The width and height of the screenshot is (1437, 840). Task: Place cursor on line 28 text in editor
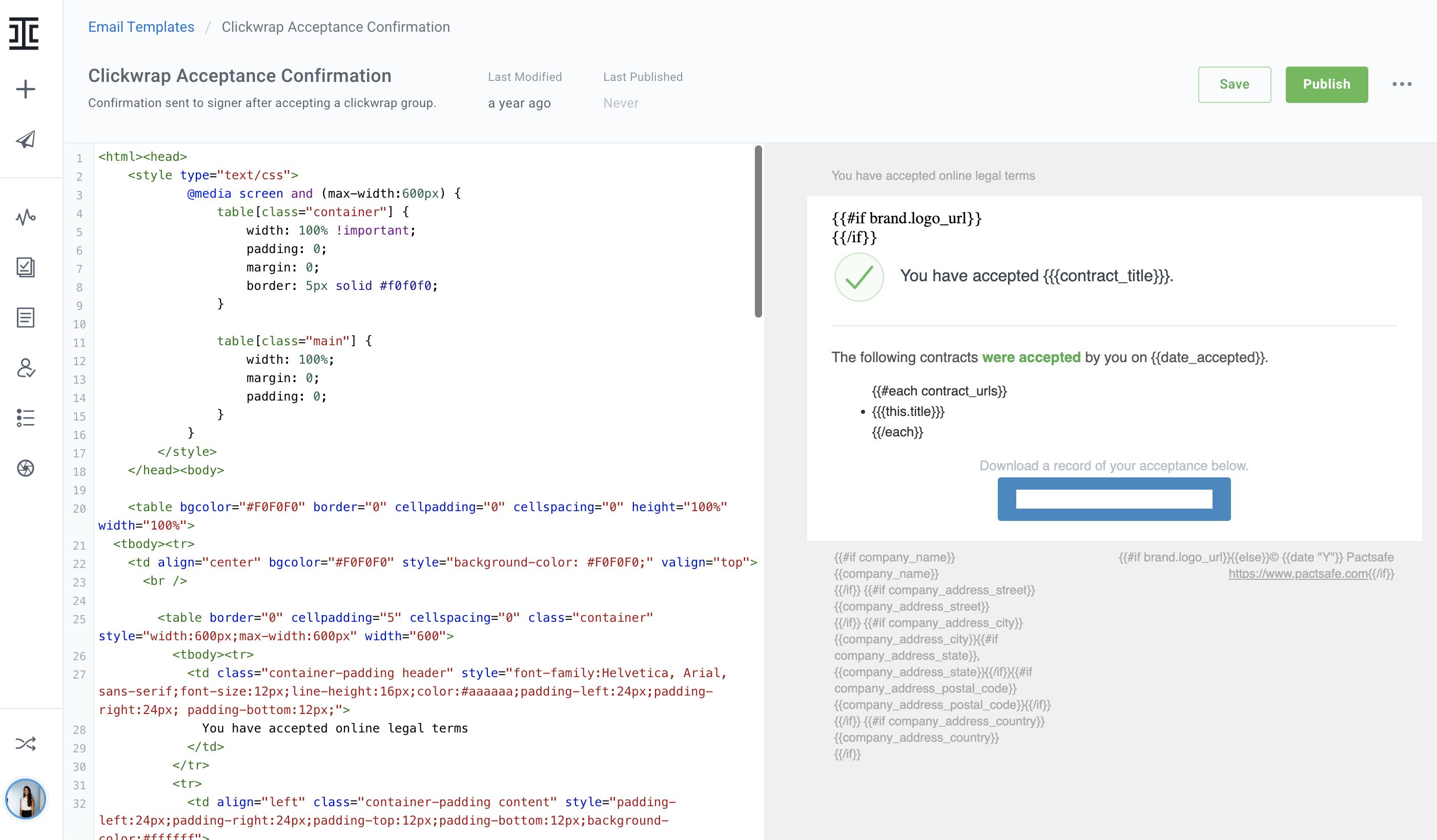(335, 728)
